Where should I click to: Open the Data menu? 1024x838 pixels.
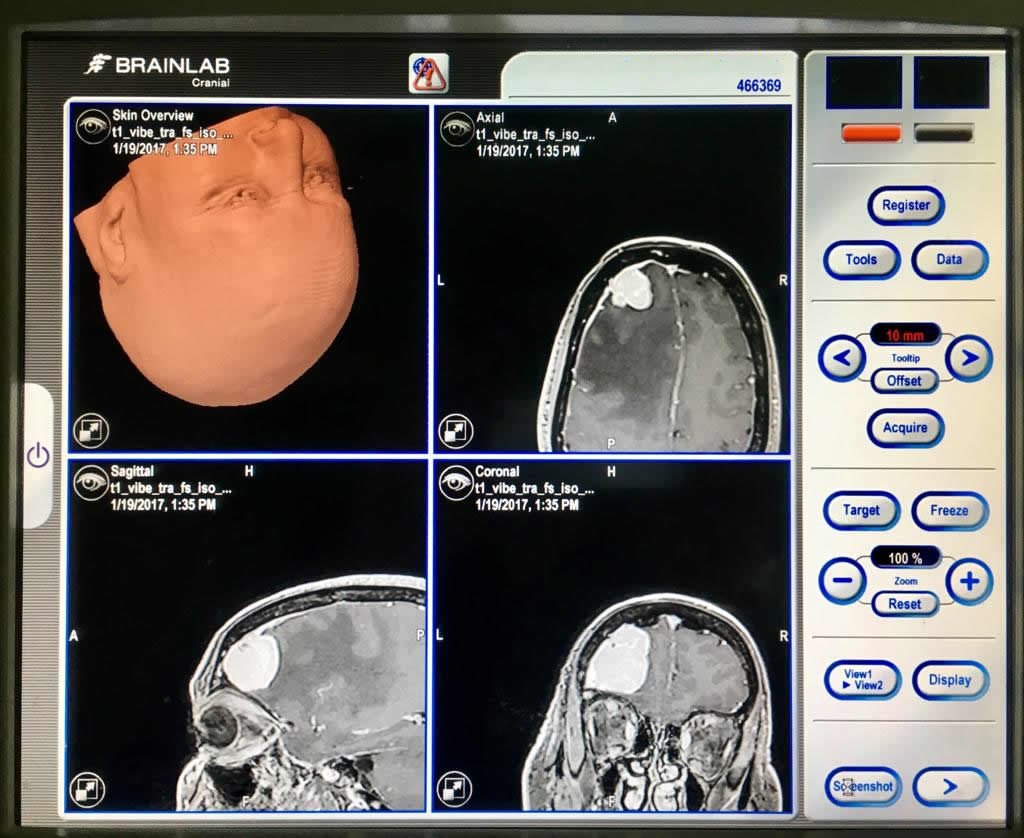[x=950, y=259]
